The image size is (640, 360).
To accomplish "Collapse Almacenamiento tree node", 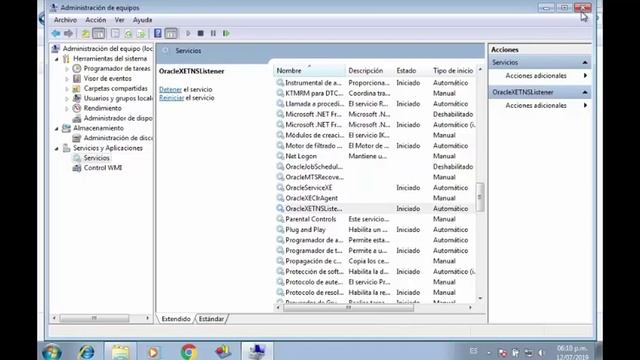I will tap(57, 129).
